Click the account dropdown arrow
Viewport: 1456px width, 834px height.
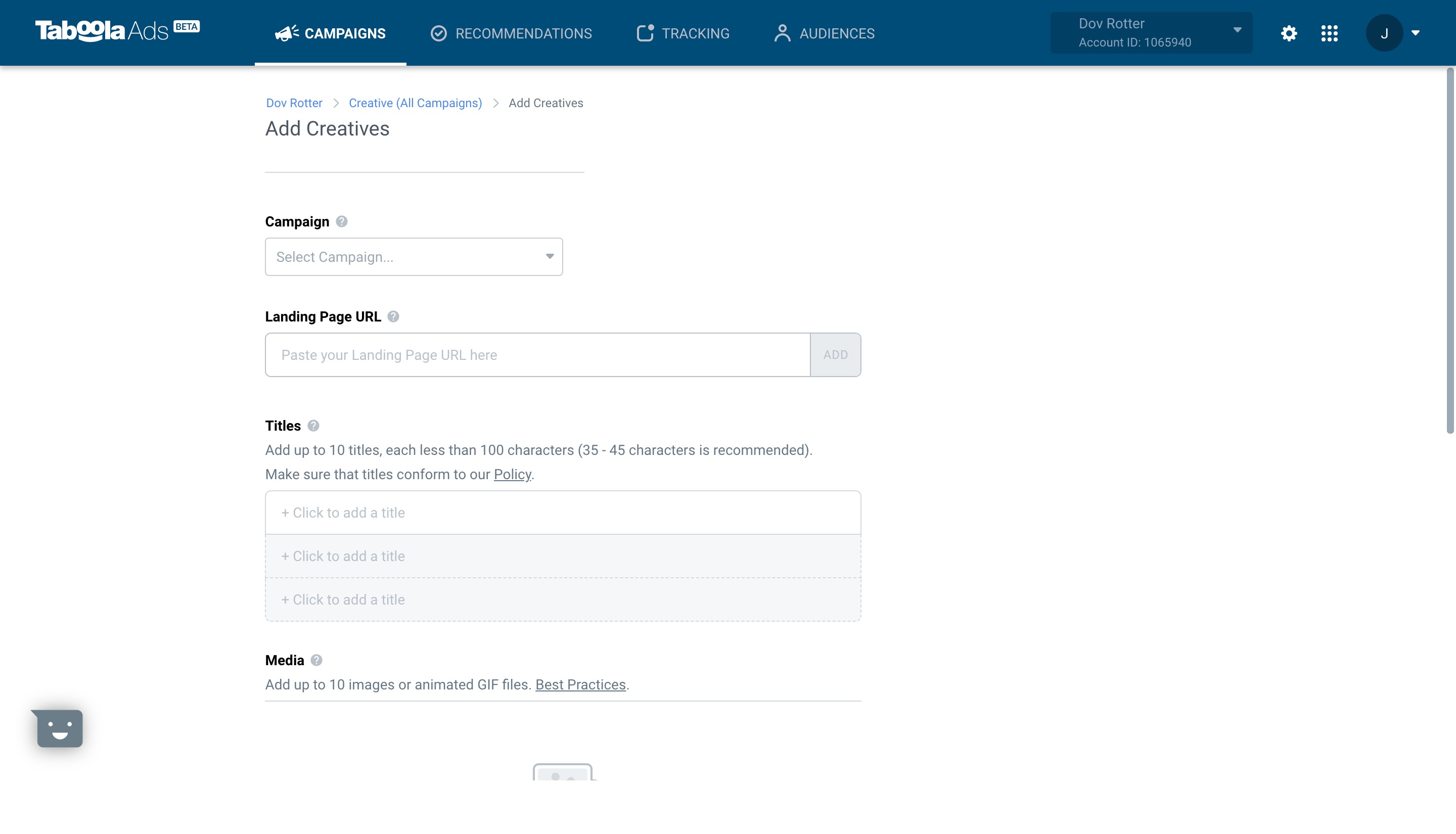click(1238, 32)
